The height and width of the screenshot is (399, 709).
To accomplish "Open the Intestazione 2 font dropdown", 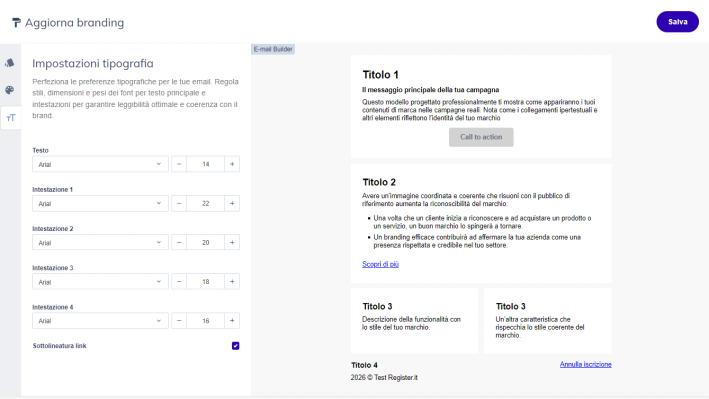I will click(100, 242).
